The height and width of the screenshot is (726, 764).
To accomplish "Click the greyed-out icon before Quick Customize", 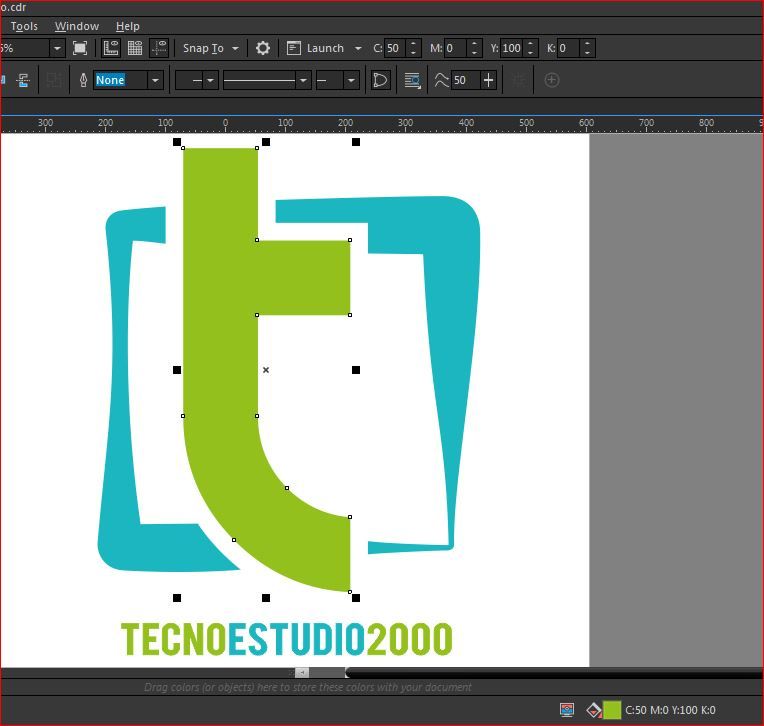I will [x=519, y=80].
